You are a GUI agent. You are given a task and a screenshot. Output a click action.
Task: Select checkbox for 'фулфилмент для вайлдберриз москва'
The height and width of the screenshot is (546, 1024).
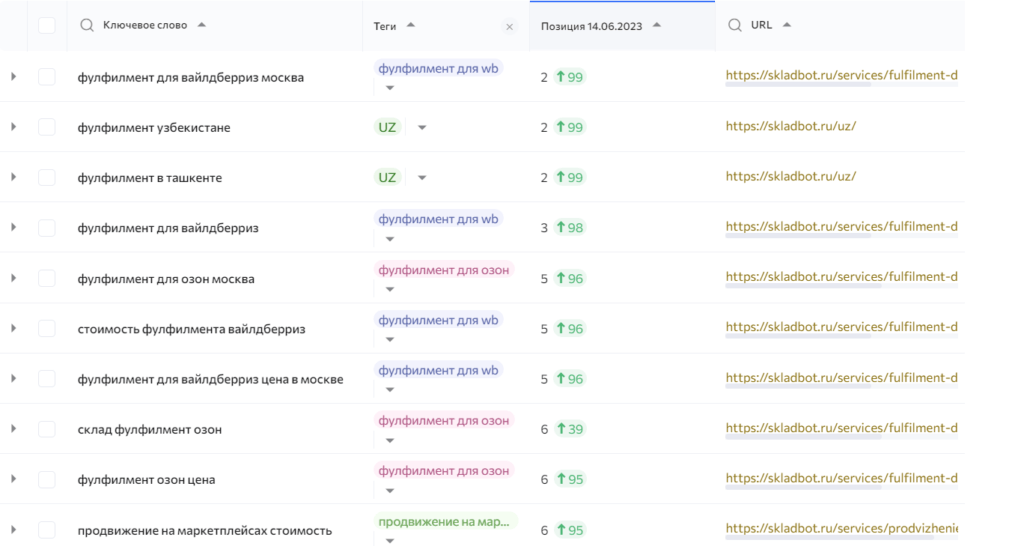(47, 77)
